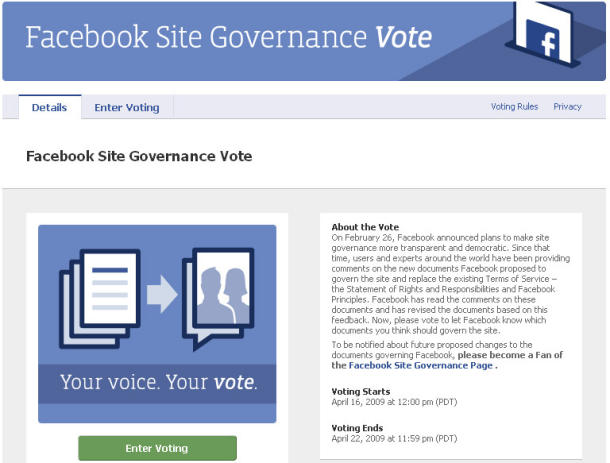
Task: Open the Enter Voting tab
Action: point(127,107)
